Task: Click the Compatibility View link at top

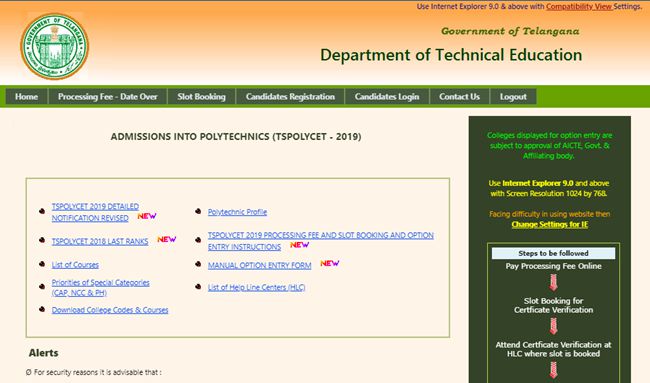Action: pos(579,7)
